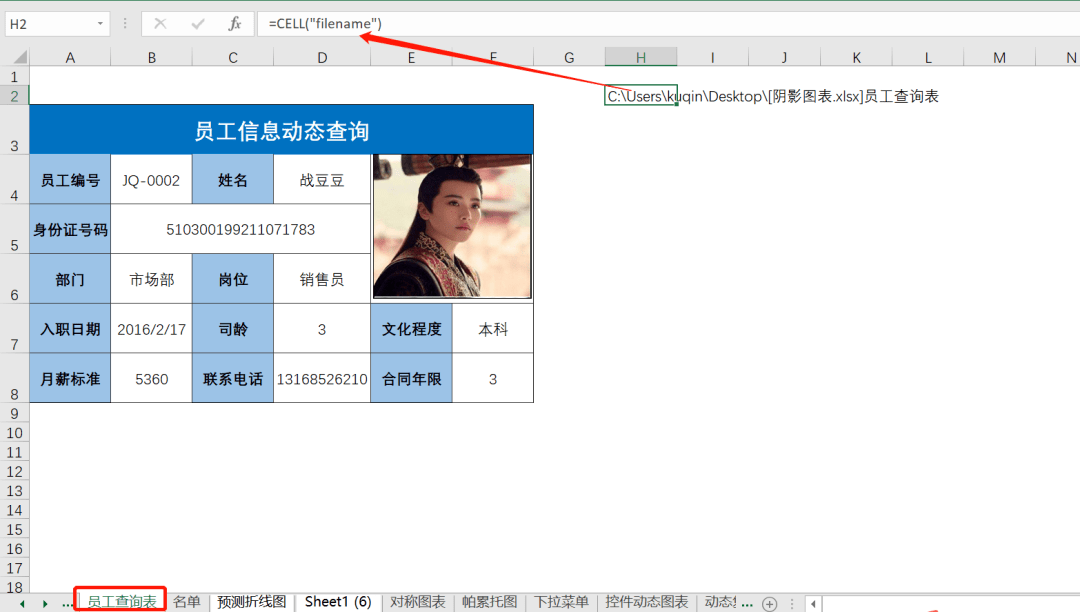Click the 联系电话 label cell
Image resolution: width=1080 pixels, height=612 pixels.
(x=233, y=379)
